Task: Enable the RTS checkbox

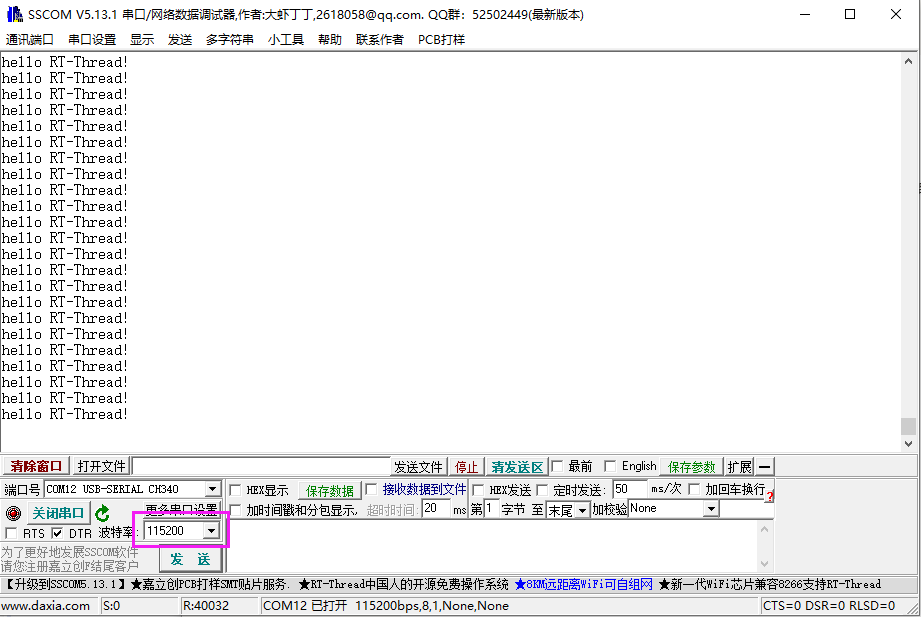Action: coord(12,533)
